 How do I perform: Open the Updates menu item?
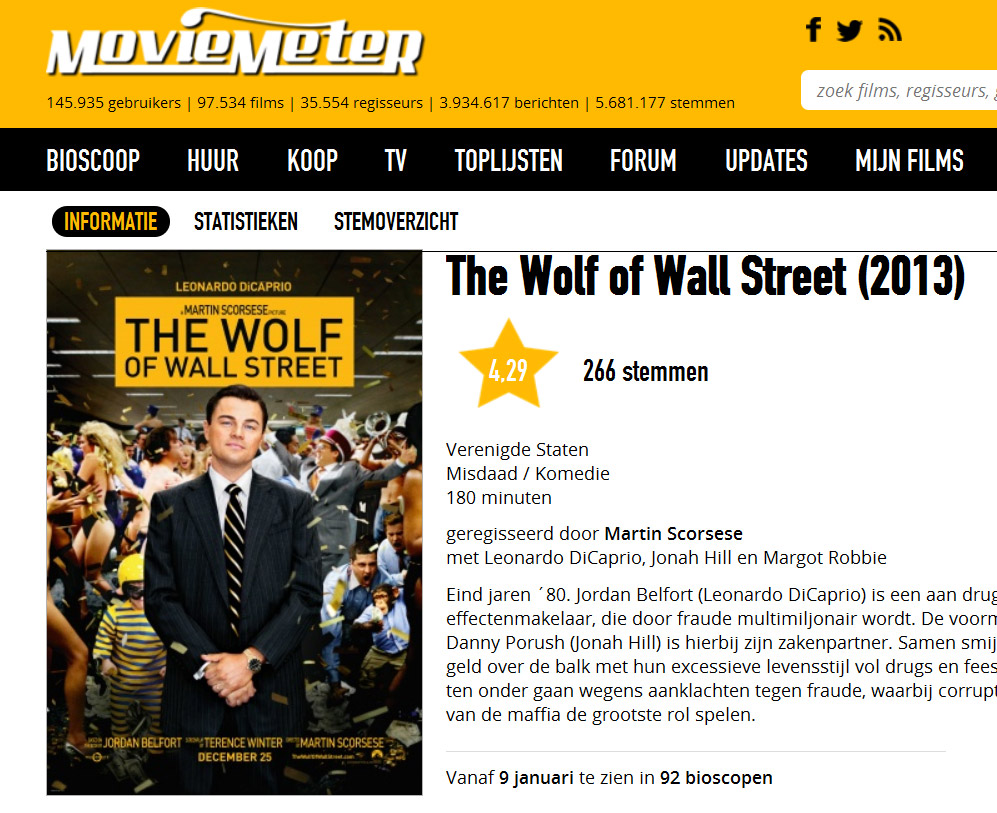point(766,160)
